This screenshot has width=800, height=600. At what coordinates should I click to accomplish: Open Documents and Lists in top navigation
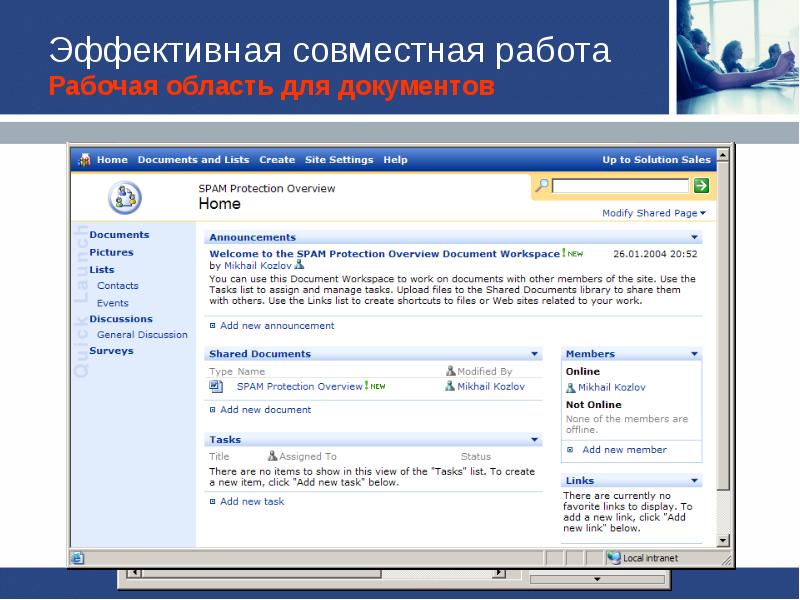point(193,160)
